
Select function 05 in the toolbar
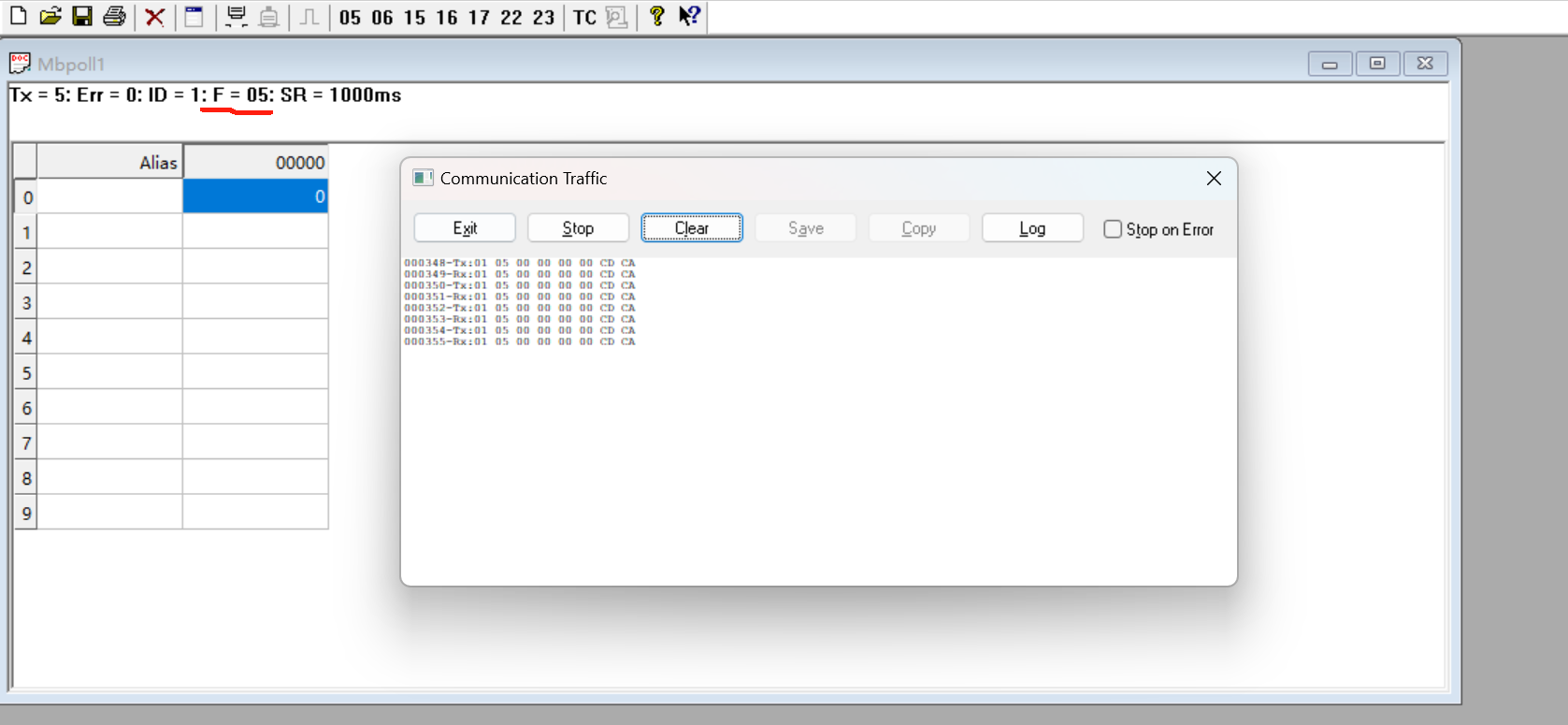tap(350, 18)
